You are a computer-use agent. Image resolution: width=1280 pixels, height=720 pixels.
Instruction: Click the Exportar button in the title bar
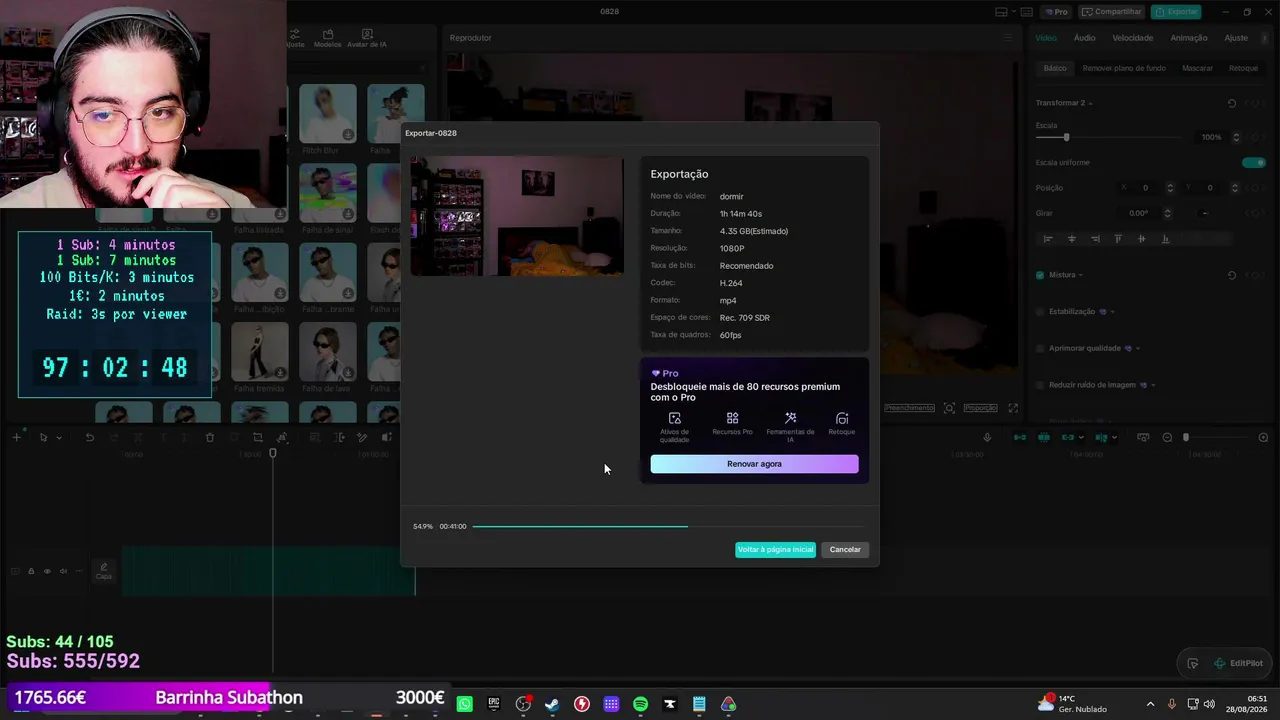click(x=1176, y=12)
